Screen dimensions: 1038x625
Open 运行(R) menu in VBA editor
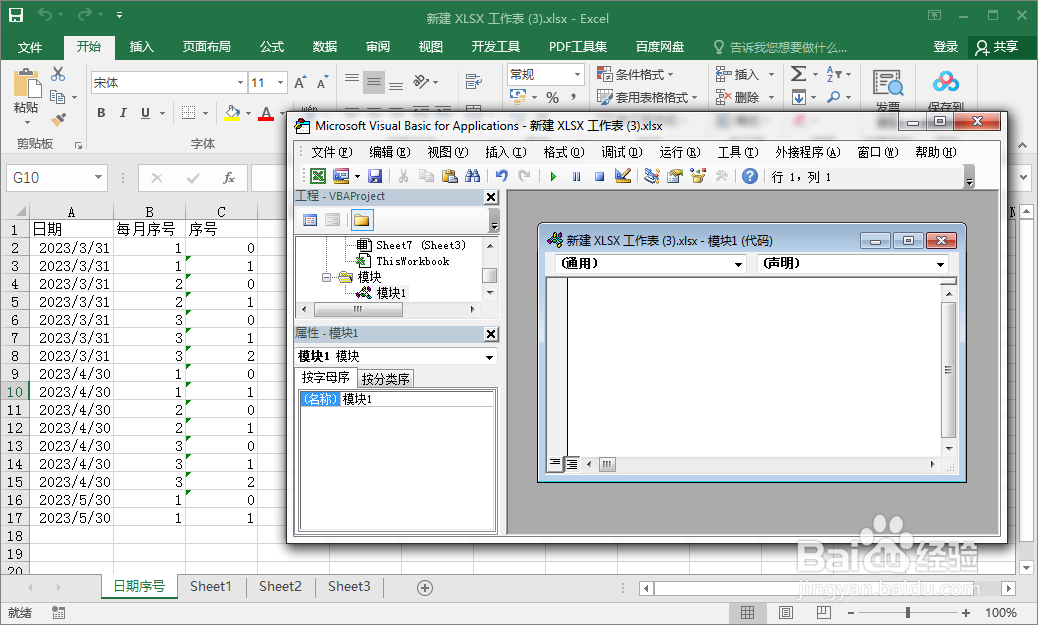pos(680,152)
